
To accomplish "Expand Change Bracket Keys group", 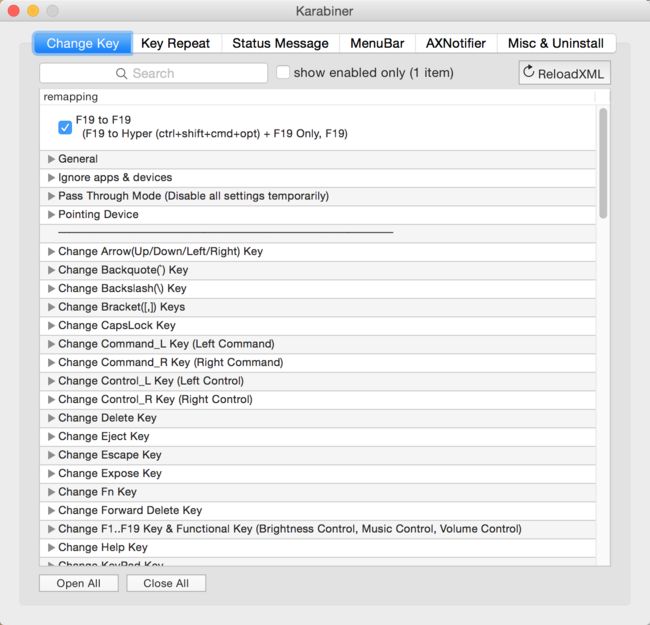I will (x=51, y=307).
